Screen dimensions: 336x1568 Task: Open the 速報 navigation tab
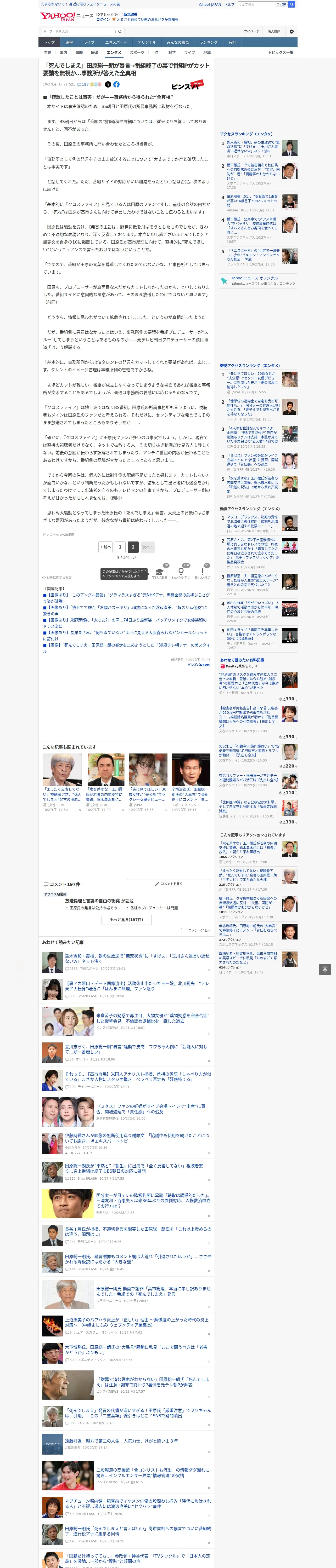pos(69,43)
